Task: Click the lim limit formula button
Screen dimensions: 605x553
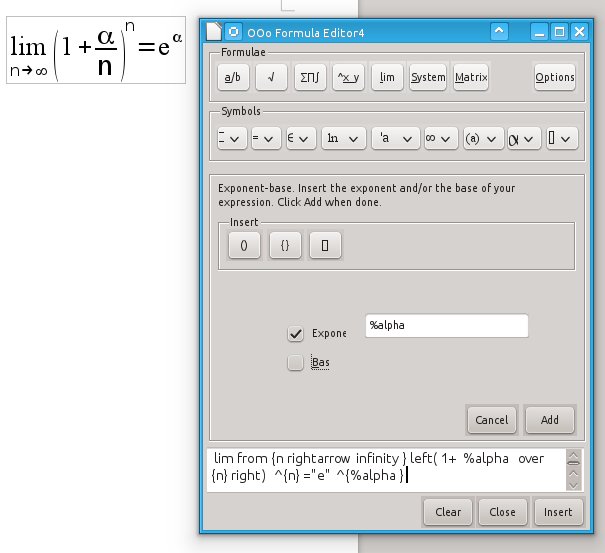Action: tap(387, 77)
